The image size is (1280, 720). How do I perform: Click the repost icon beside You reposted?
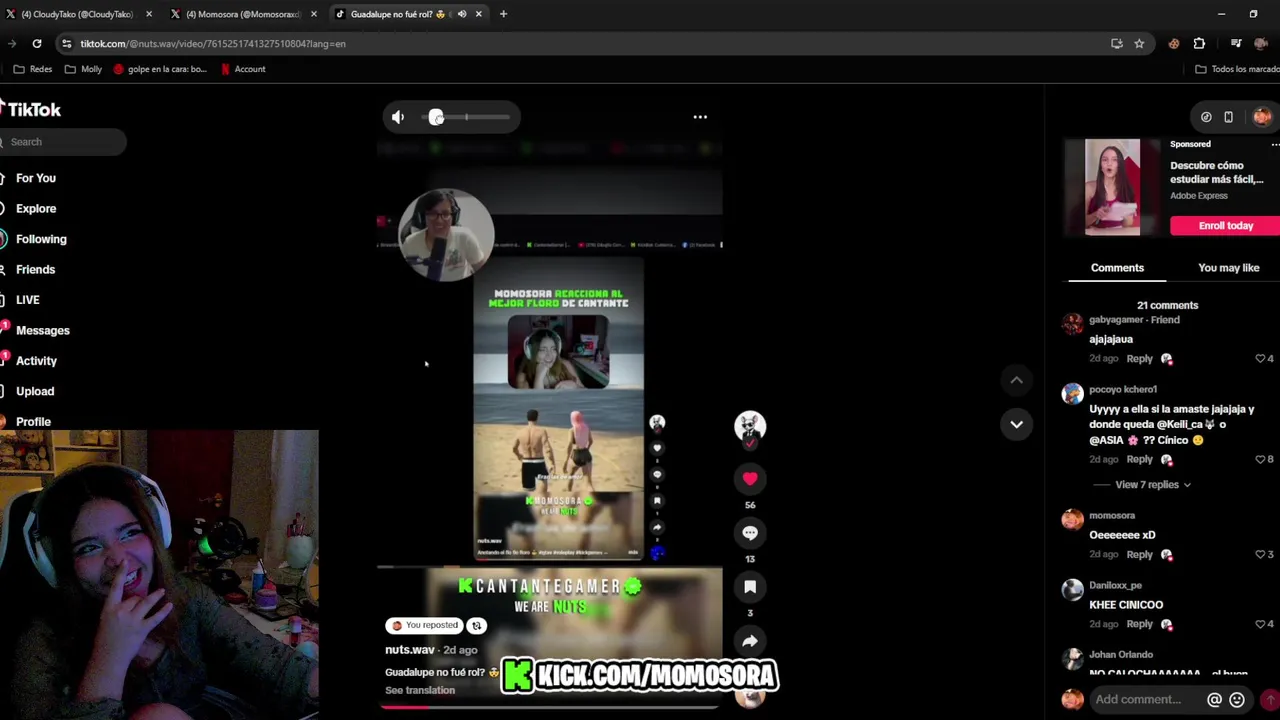pyautogui.click(x=476, y=626)
